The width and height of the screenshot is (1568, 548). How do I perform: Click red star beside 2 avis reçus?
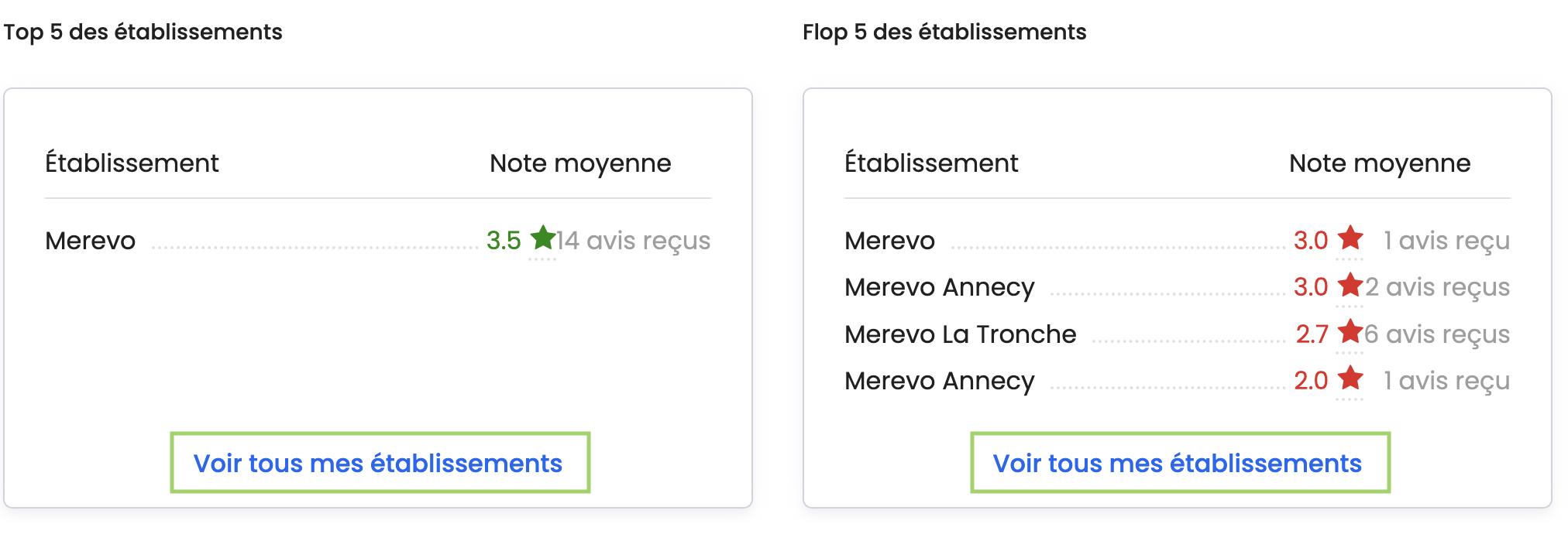tap(1350, 285)
